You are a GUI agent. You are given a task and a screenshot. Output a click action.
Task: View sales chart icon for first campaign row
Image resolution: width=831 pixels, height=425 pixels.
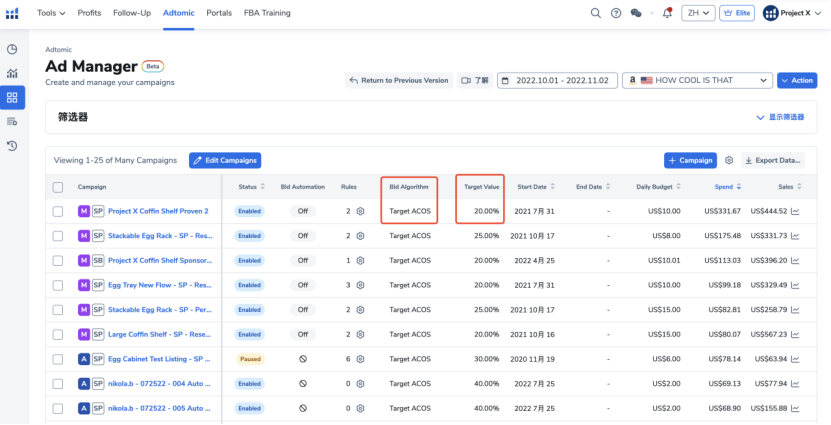(x=795, y=211)
